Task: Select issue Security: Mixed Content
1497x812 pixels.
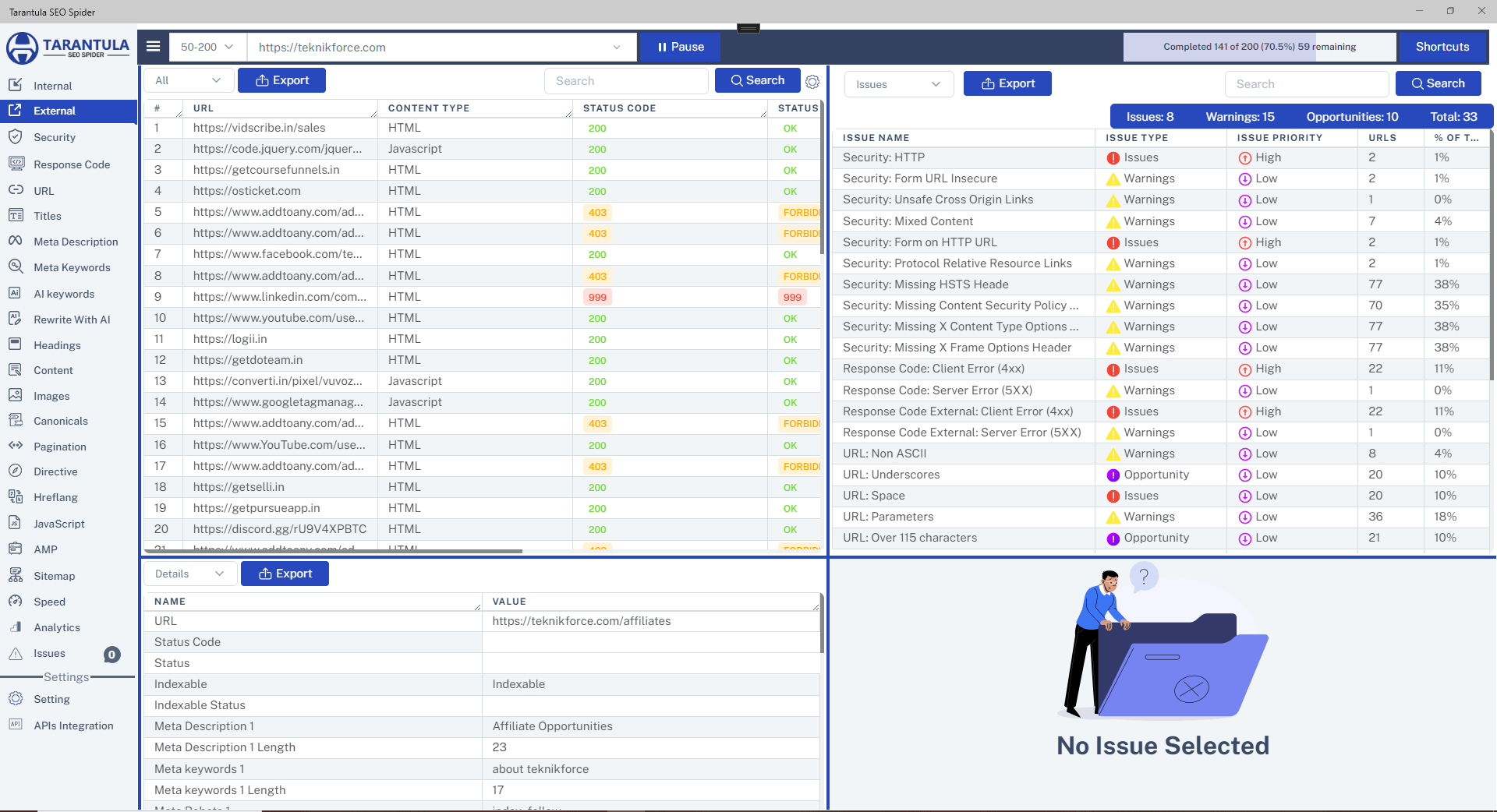Action: 1162,221
